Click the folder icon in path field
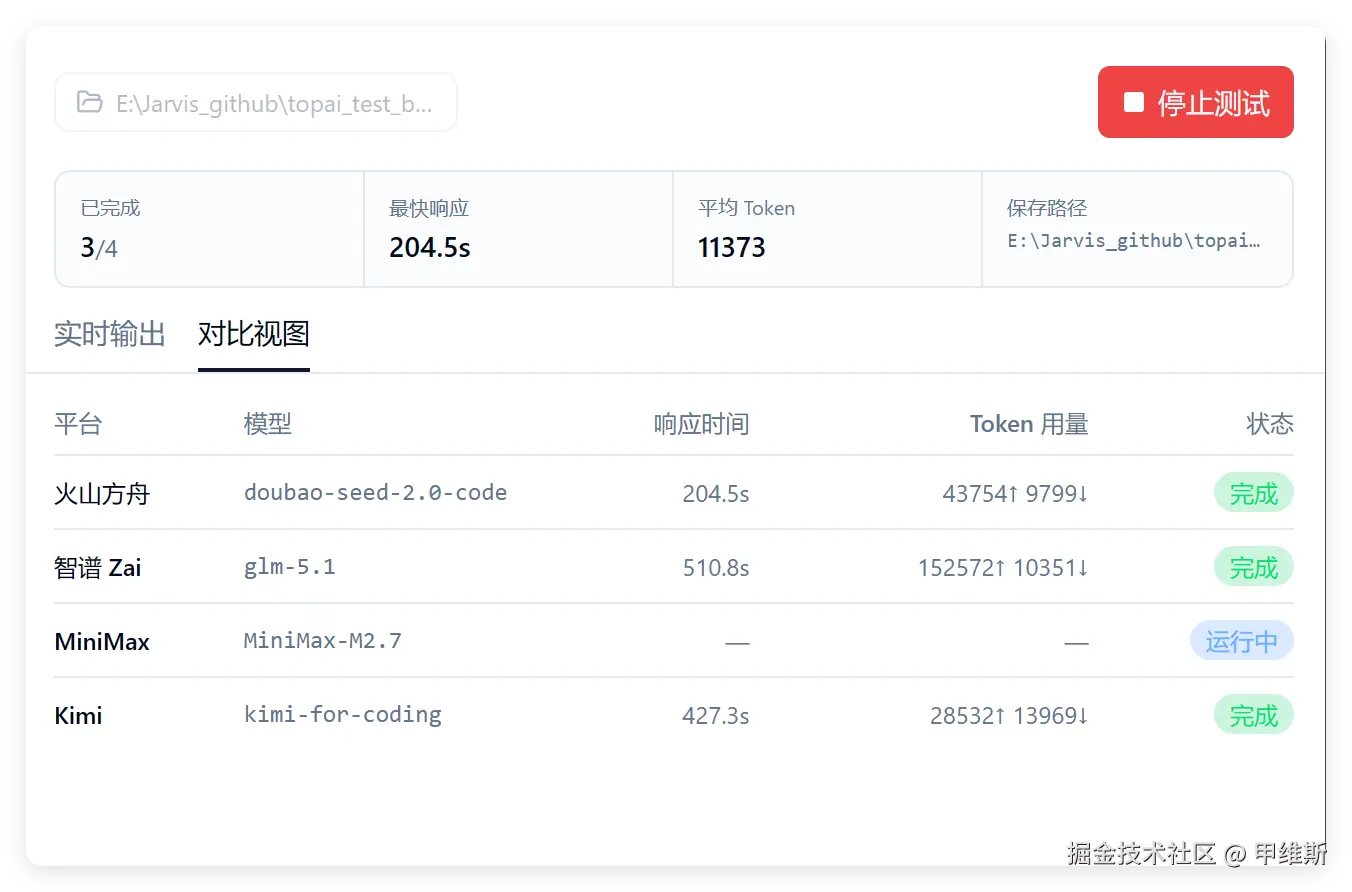This screenshot has width=1352, height=892. [90, 102]
